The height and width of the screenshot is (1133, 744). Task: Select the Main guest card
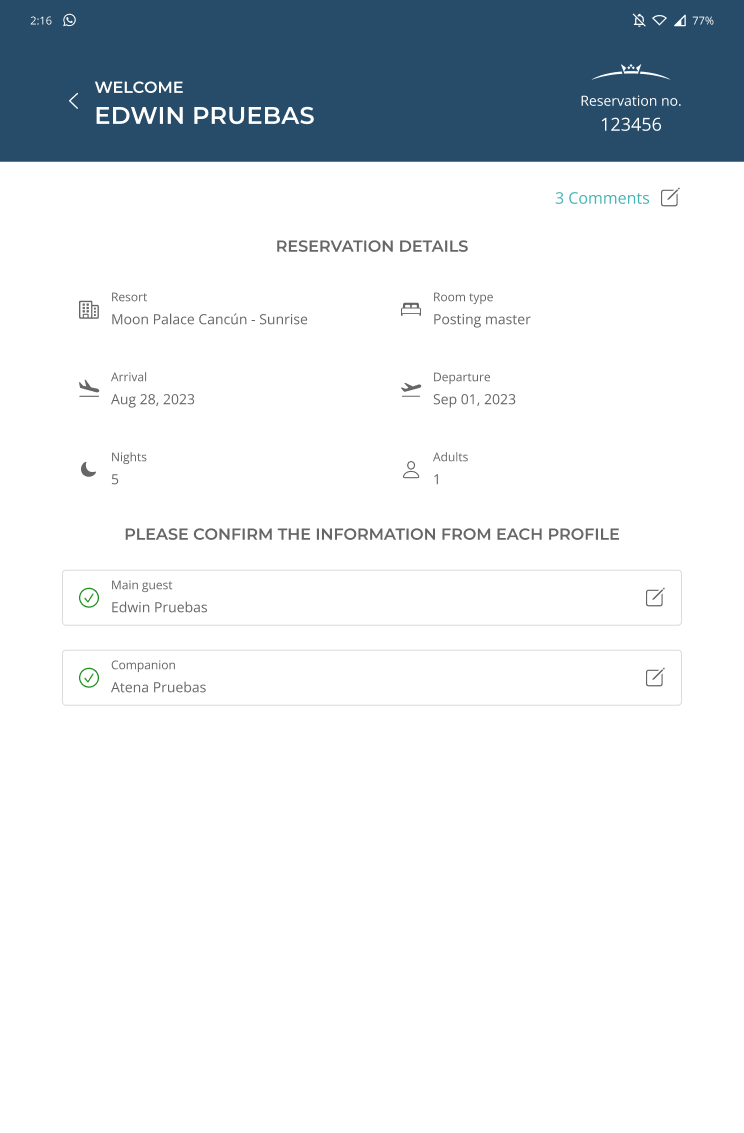point(372,598)
